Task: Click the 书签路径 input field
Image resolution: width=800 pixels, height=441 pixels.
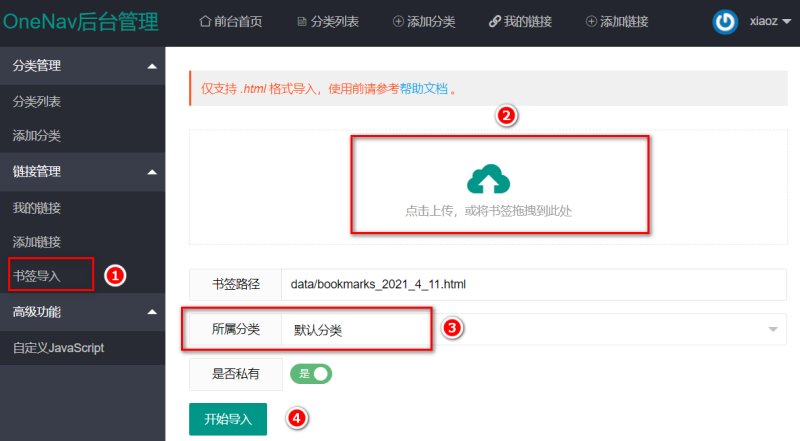Action: 534,285
